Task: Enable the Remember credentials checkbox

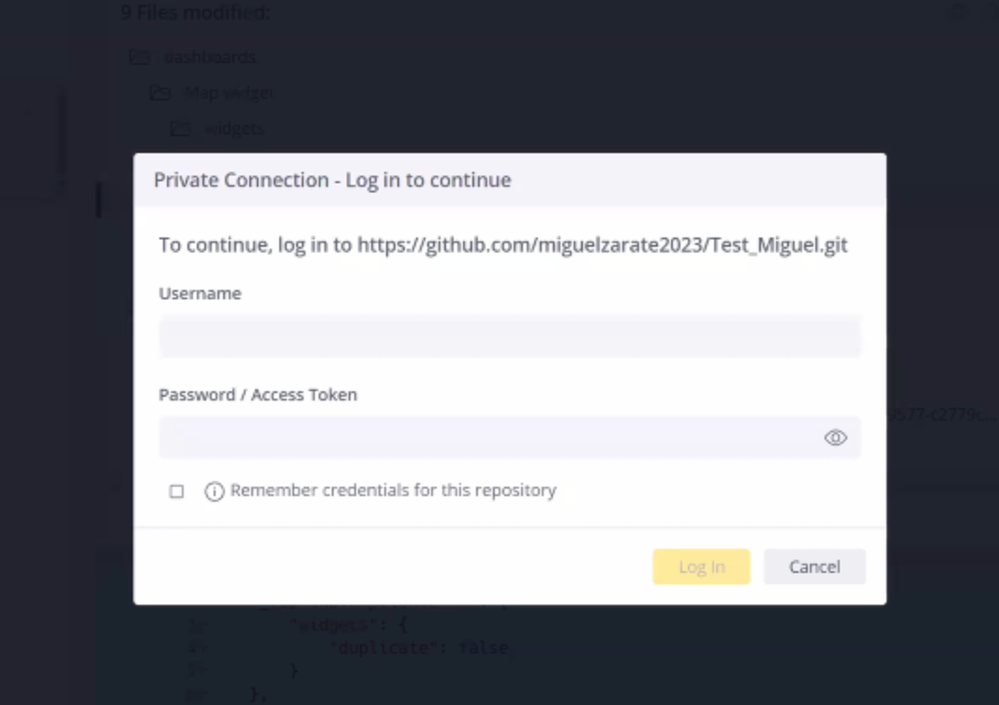Action: coord(177,491)
